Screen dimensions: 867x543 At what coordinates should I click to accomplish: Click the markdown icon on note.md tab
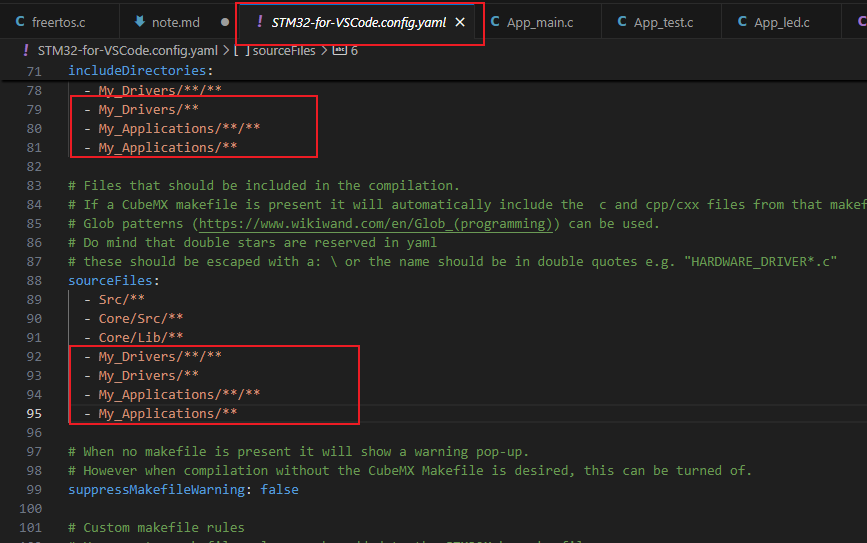pos(140,22)
